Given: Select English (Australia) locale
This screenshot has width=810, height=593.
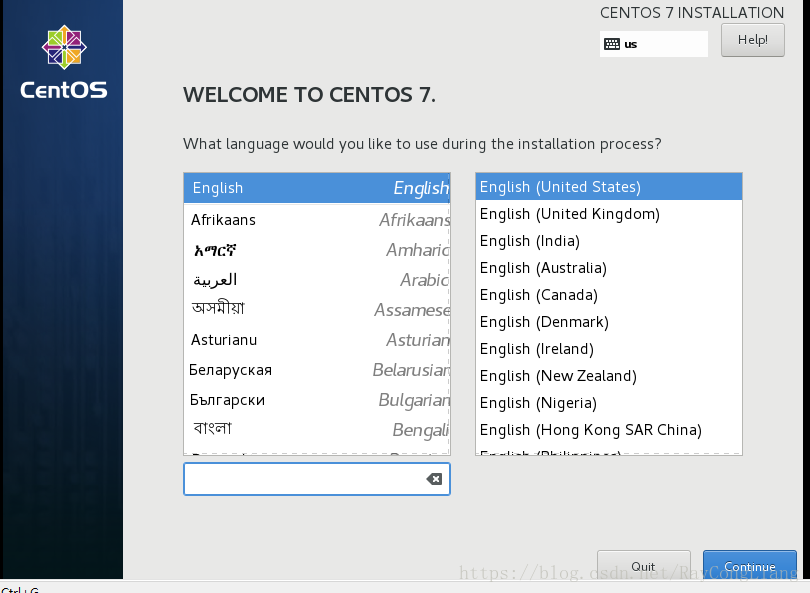Looking at the screenshot, I should click(x=609, y=268).
